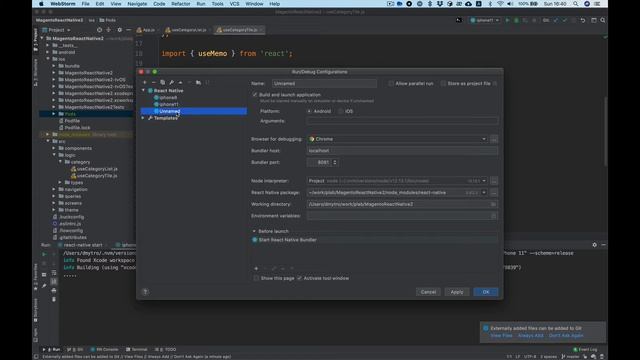The width and height of the screenshot is (640, 360).
Task: Browse working directory folder icon
Action: [493, 204]
